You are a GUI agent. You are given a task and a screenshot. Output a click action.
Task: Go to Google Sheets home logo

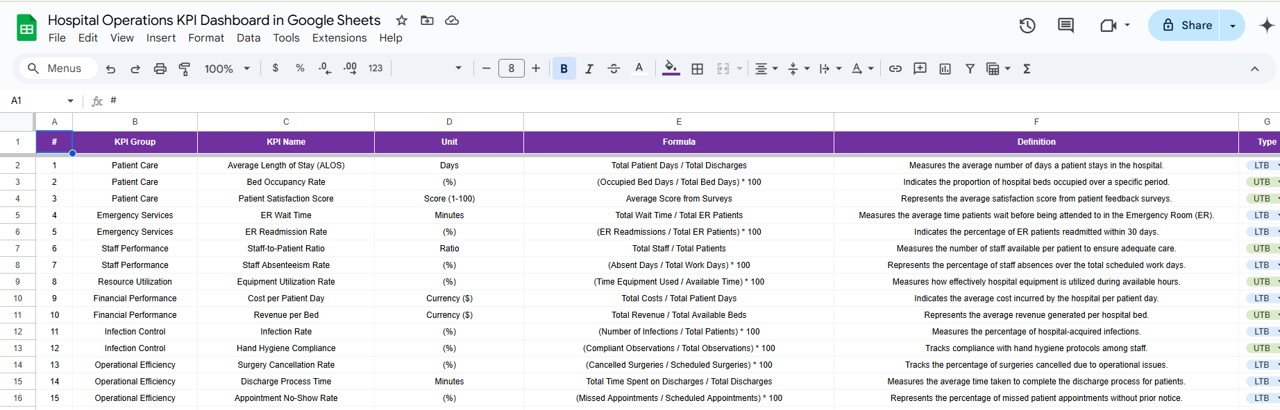coord(26,28)
